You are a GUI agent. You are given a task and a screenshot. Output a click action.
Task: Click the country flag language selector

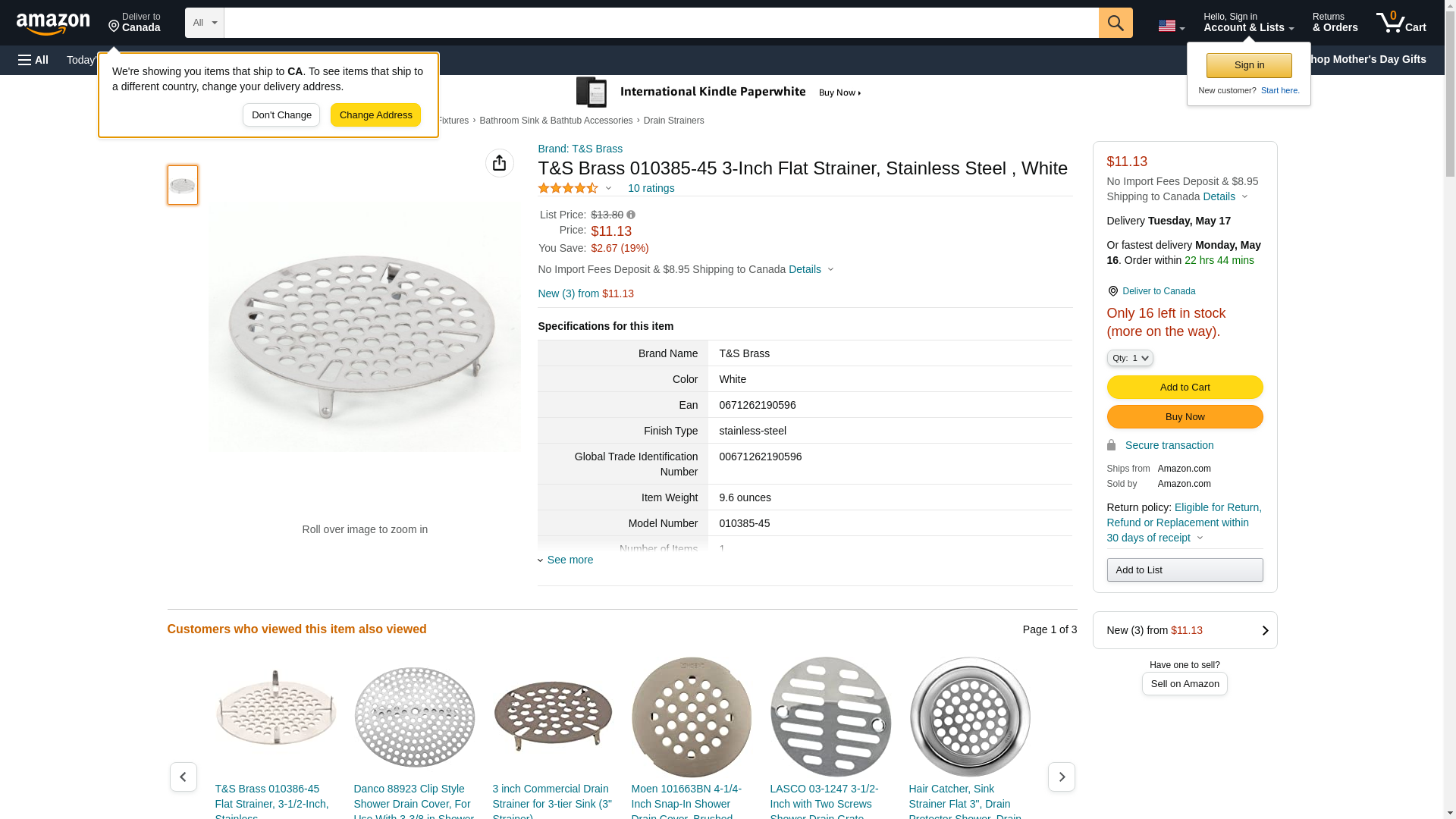[x=1170, y=26]
